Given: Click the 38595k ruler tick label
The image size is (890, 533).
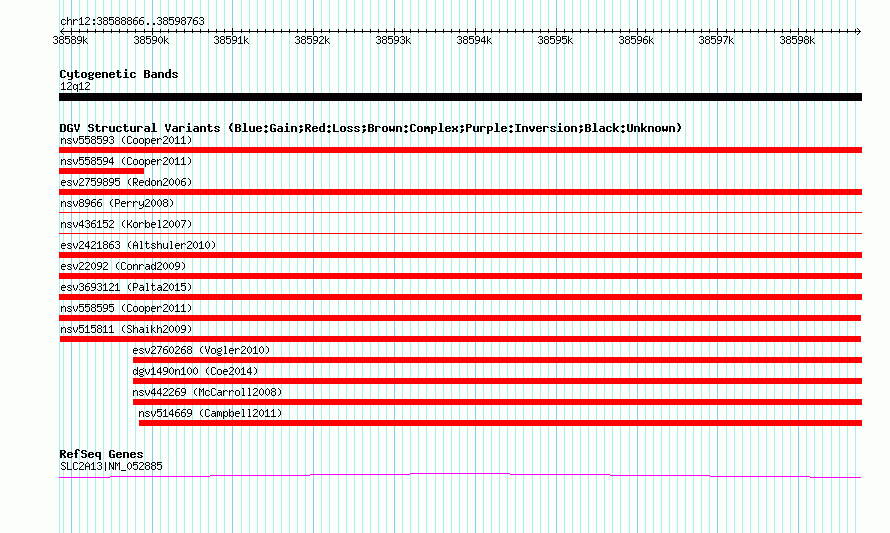Looking at the screenshot, I should [555, 40].
